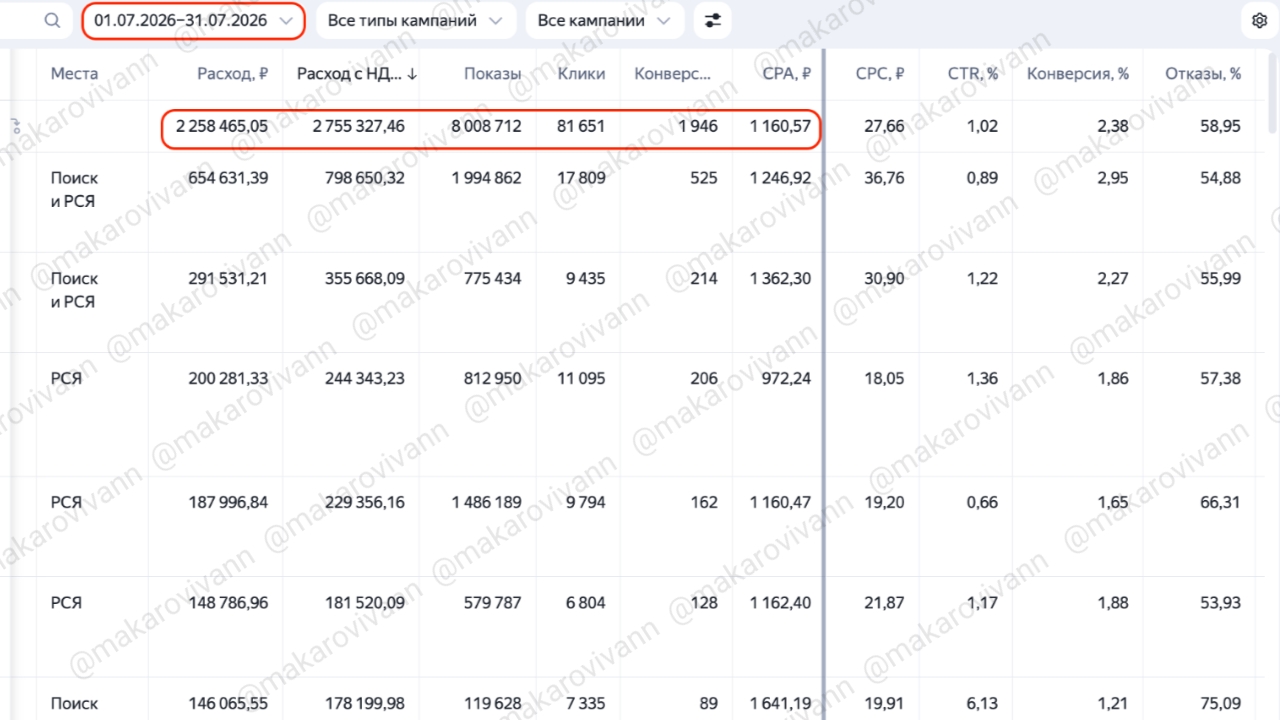This screenshot has height=720, width=1280.
Task: Click the Конверсия, % column header
Action: (1078, 73)
